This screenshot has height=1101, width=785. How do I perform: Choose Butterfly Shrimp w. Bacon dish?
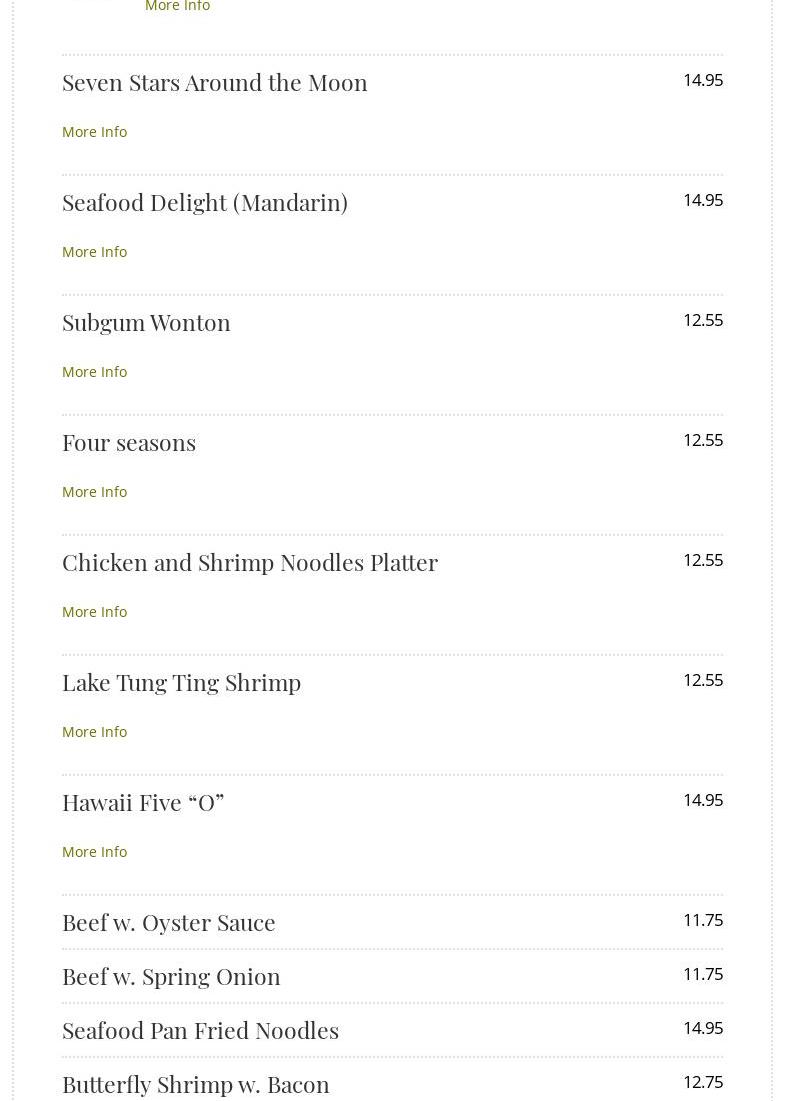(196, 1084)
